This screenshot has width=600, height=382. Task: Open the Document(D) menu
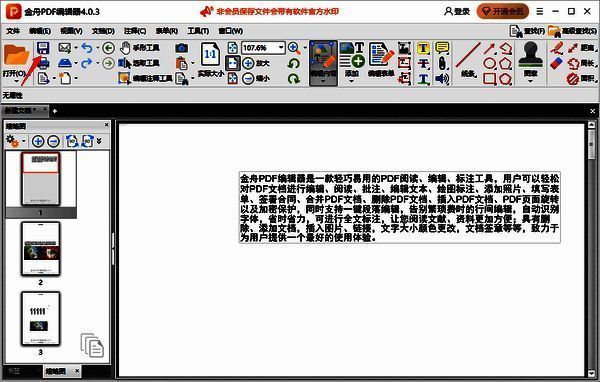[x=103, y=31]
